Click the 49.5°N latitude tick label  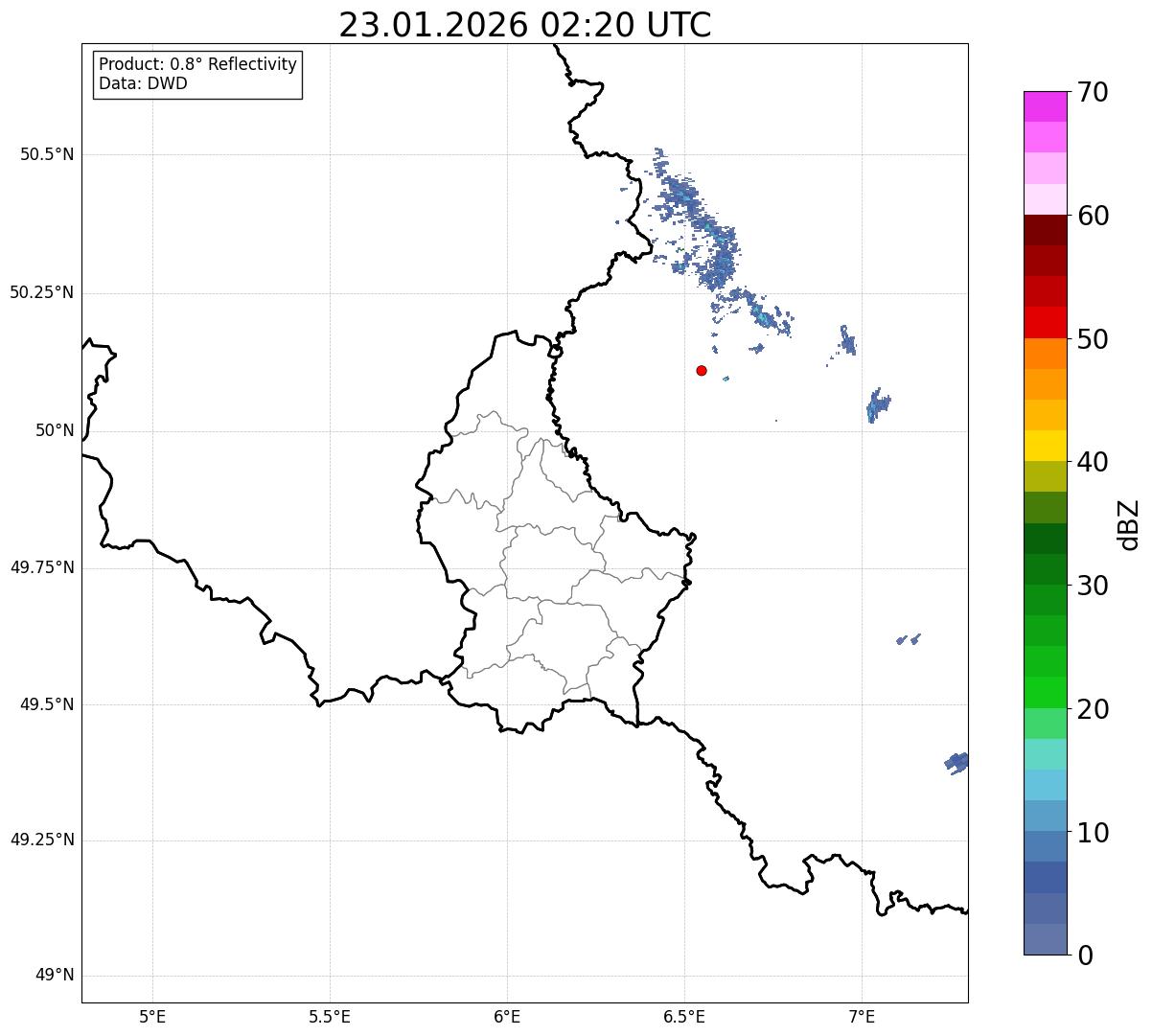[47, 704]
